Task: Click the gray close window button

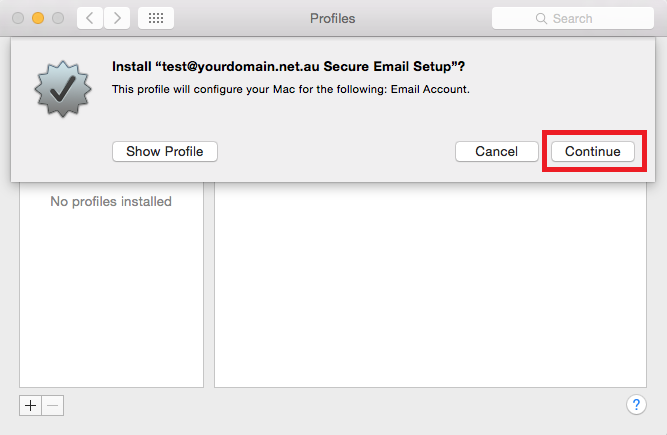Action: click(18, 18)
